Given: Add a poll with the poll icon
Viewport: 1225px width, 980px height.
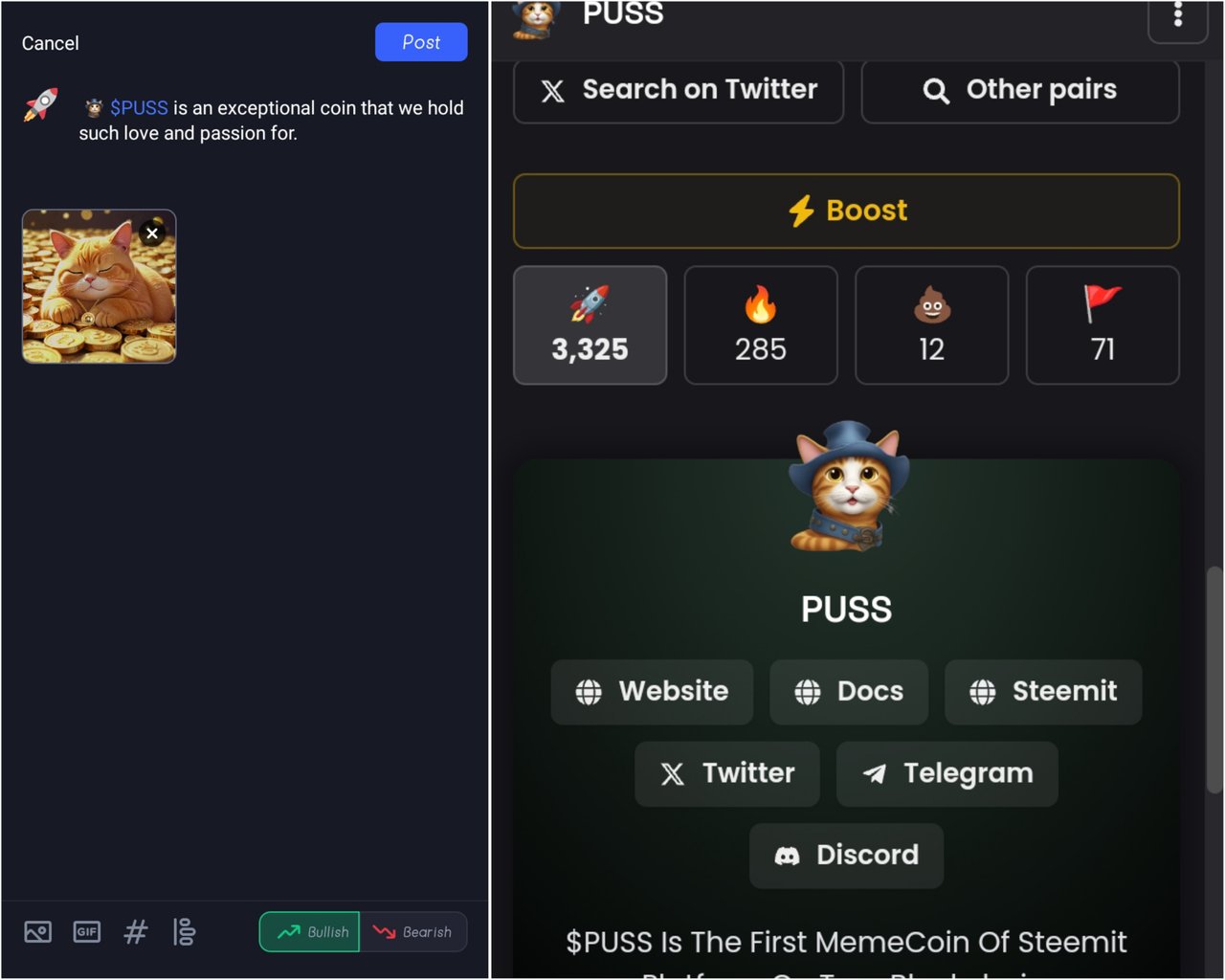Looking at the screenshot, I should point(184,931).
